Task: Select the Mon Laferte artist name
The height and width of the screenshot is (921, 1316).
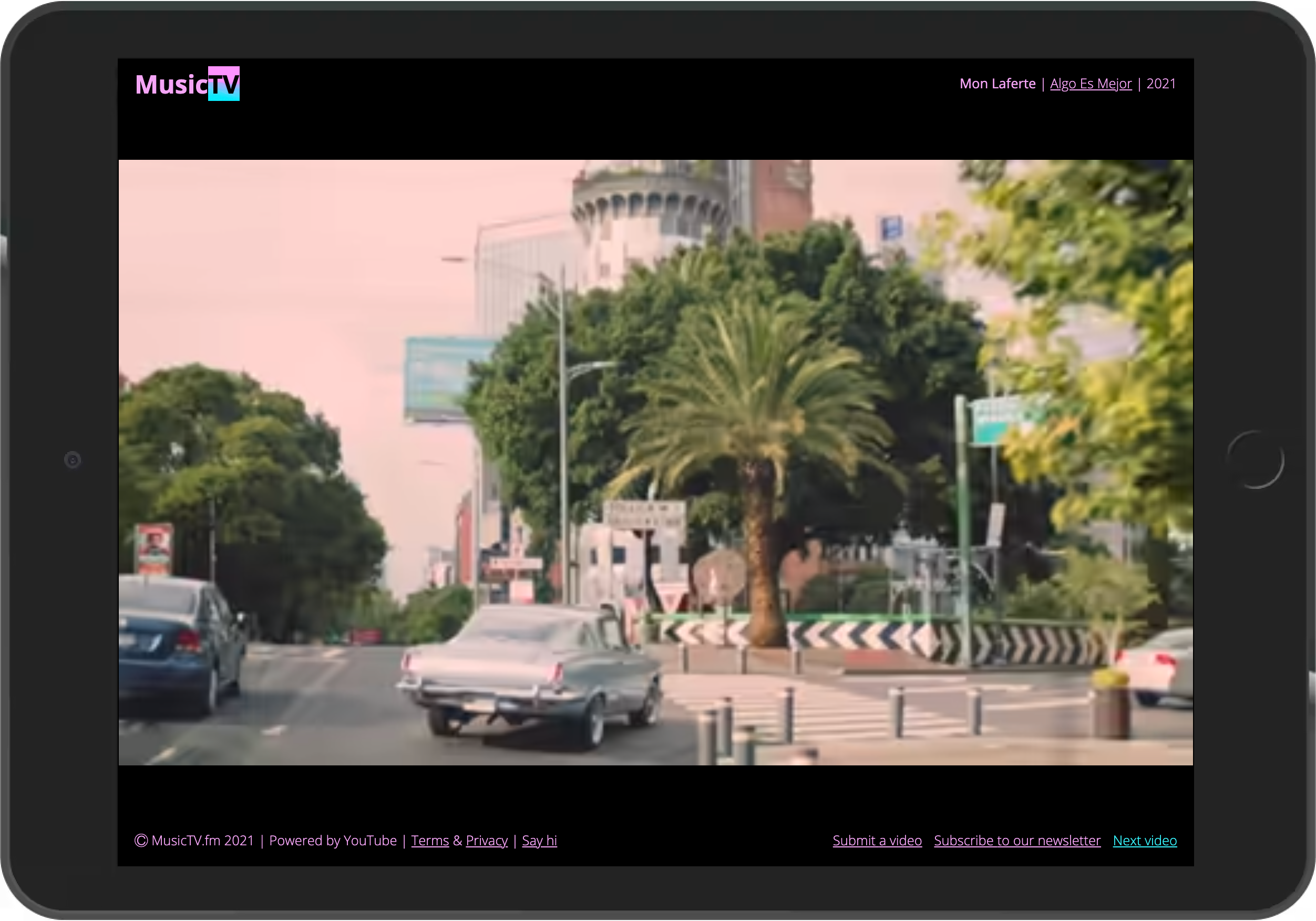Action: click(998, 83)
